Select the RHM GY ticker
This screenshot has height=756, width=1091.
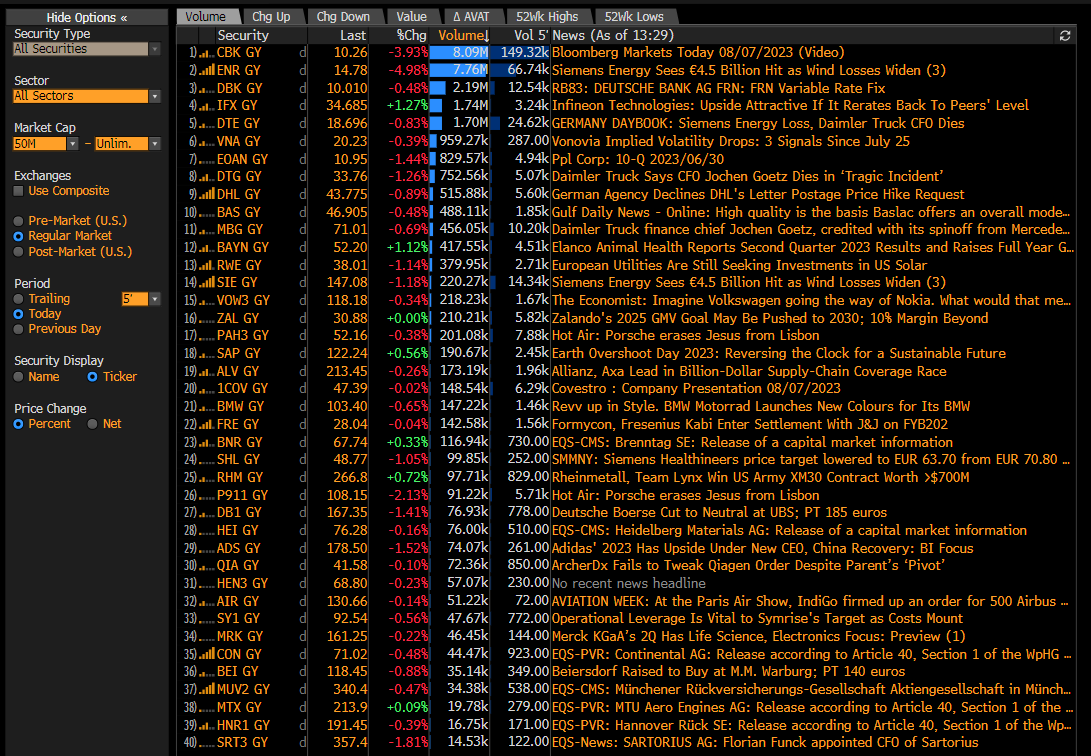(239, 477)
